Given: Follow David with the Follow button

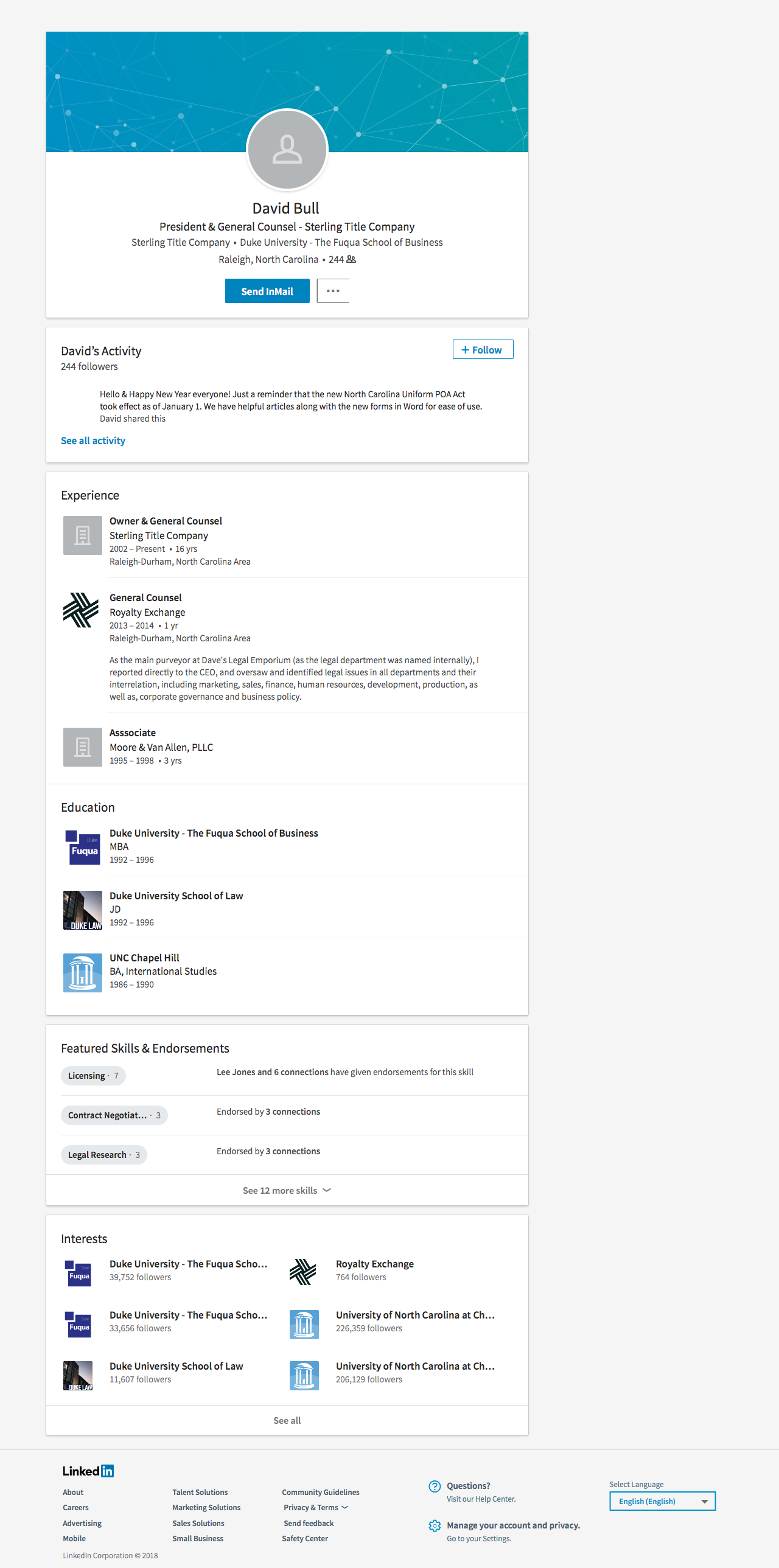Looking at the screenshot, I should 483,350.
